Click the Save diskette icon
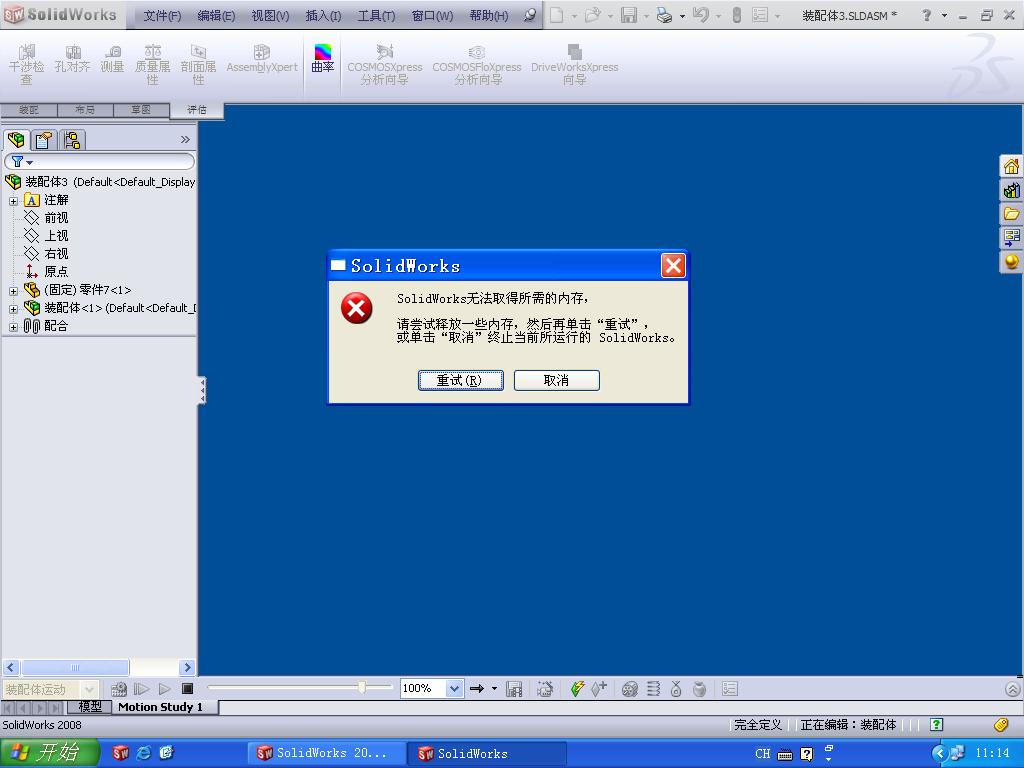1024x768 pixels. pyautogui.click(x=628, y=15)
